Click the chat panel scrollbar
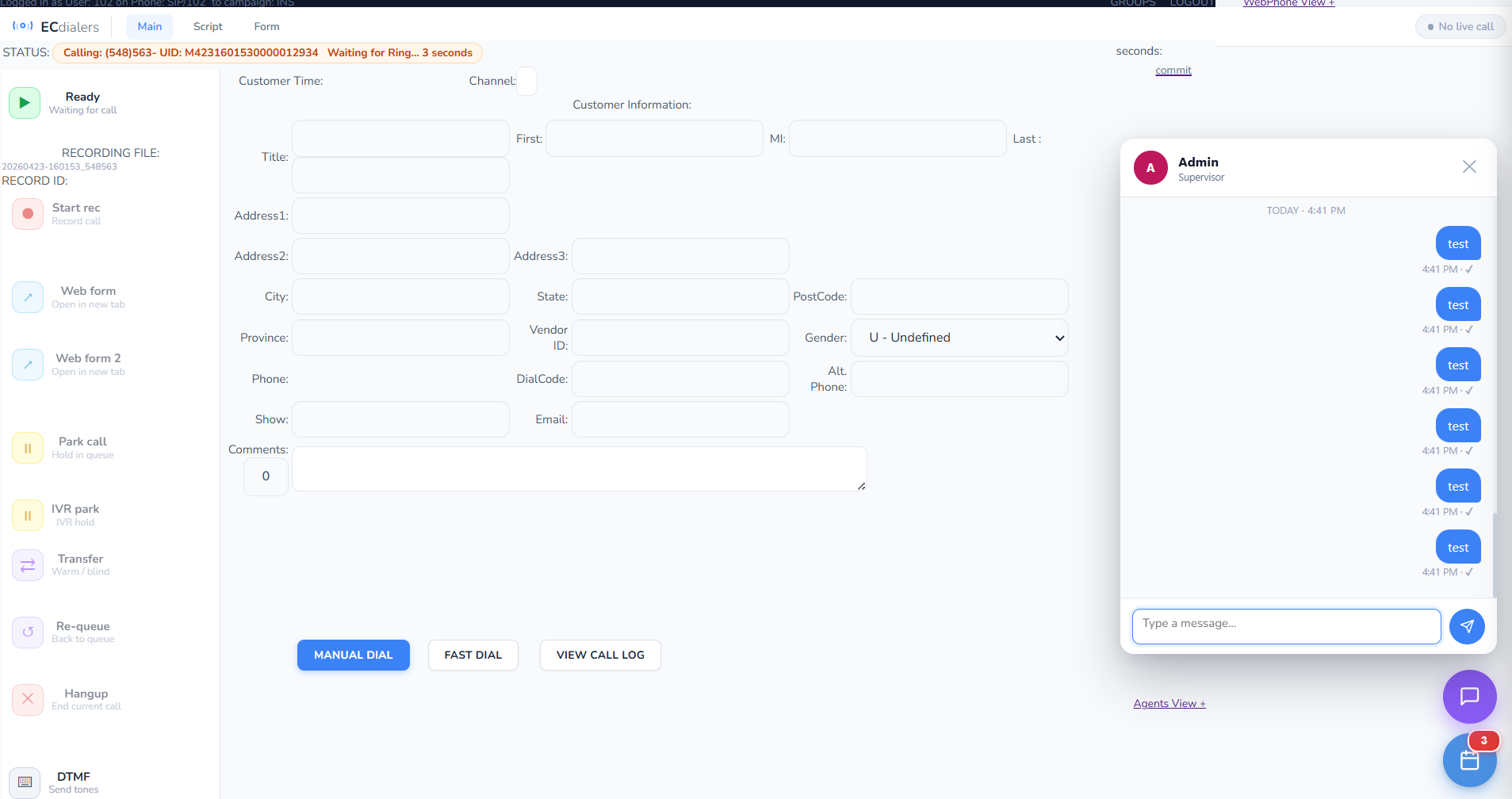Viewport: 1512px width, 799px height. (1494, 555)
